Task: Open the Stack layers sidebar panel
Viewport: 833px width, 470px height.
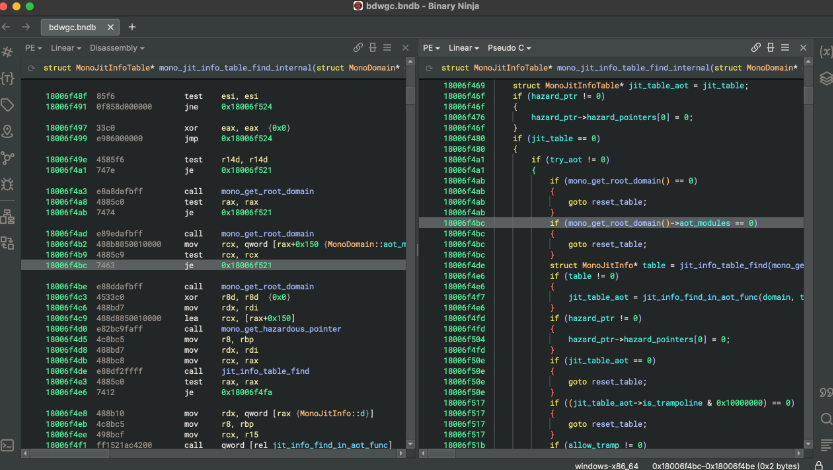Action: (x=825, y=77)
